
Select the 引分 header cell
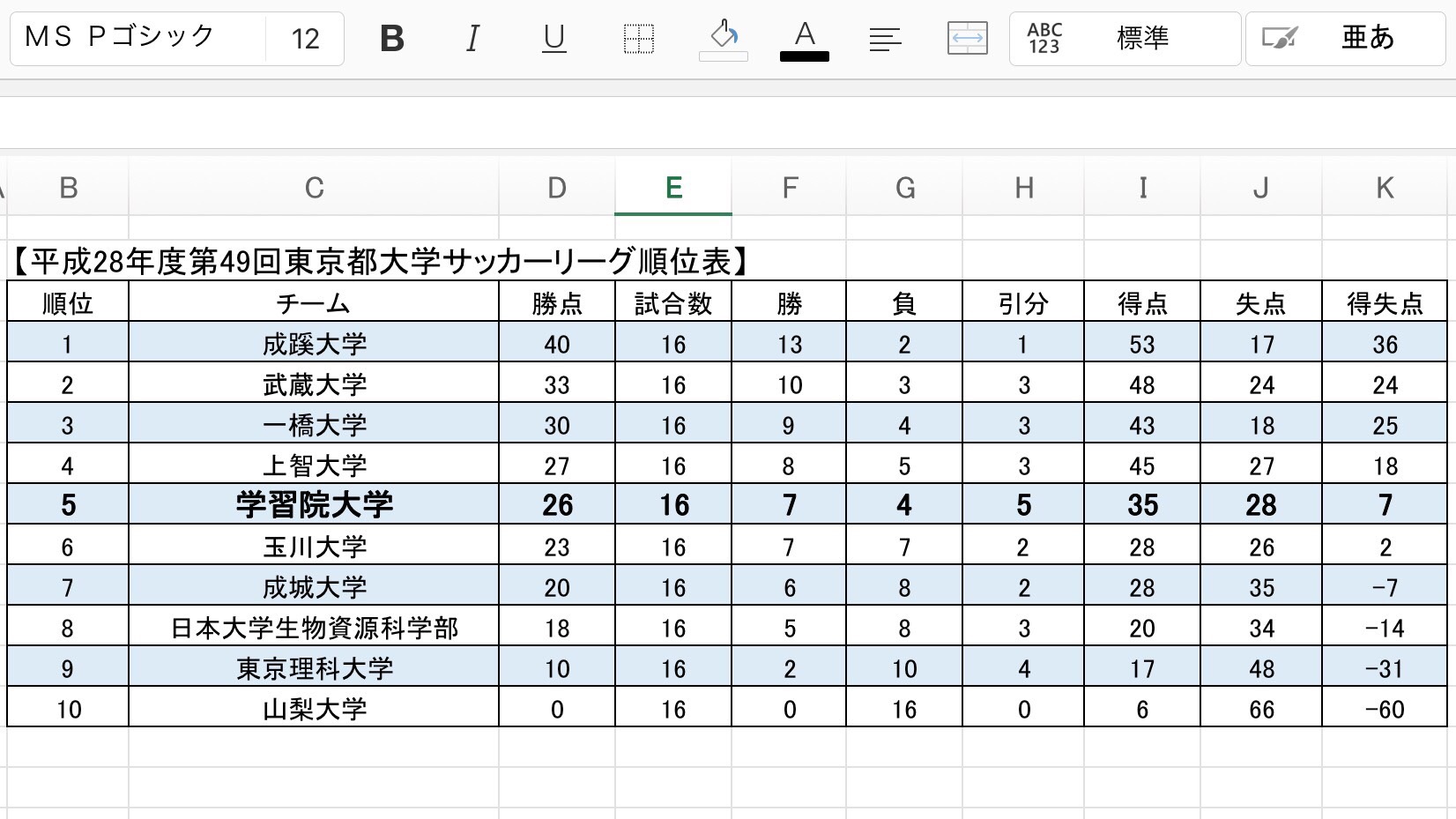pos(1023,302)
